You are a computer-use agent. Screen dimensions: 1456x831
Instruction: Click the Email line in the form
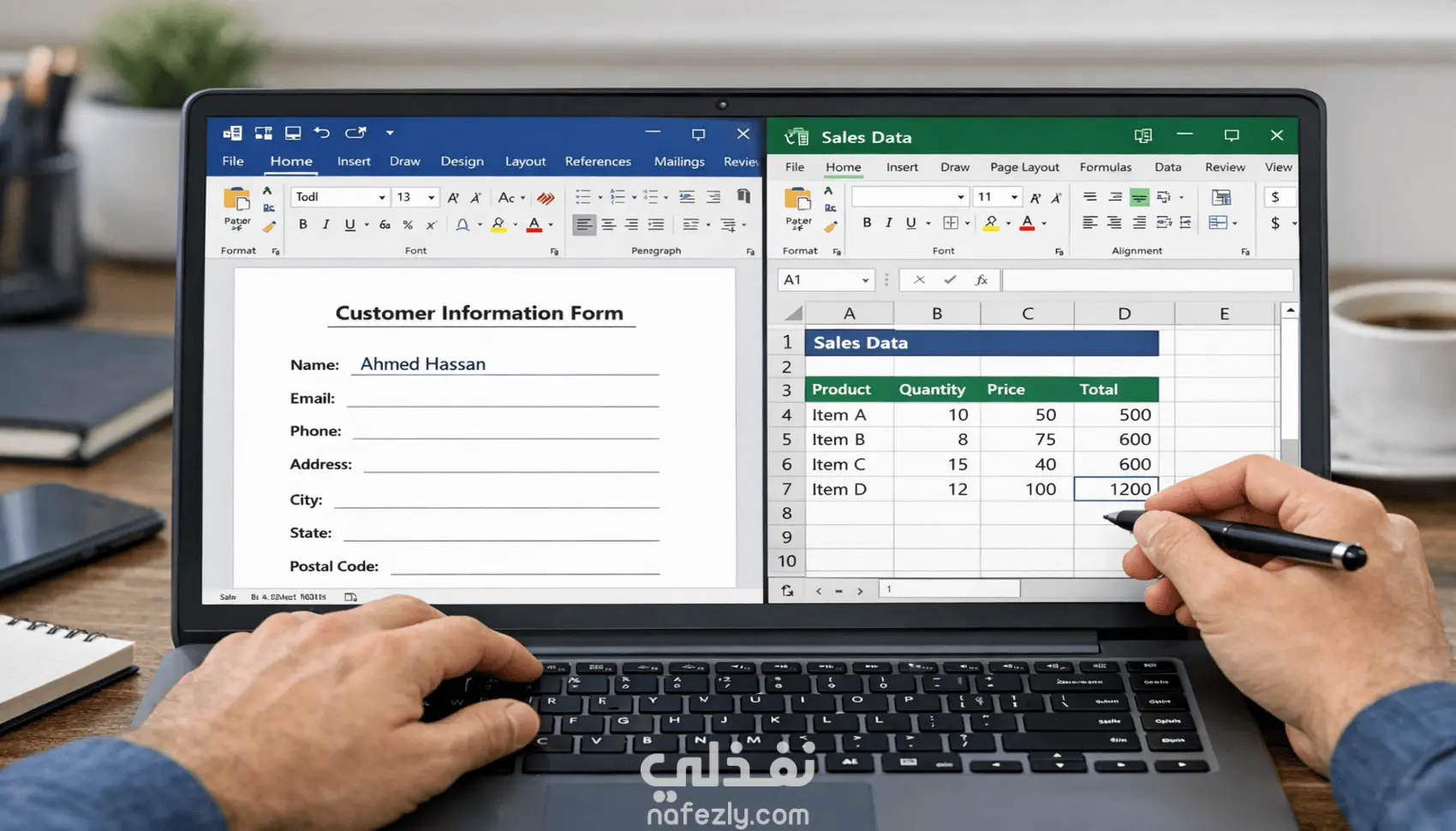[x=503, y=398]
